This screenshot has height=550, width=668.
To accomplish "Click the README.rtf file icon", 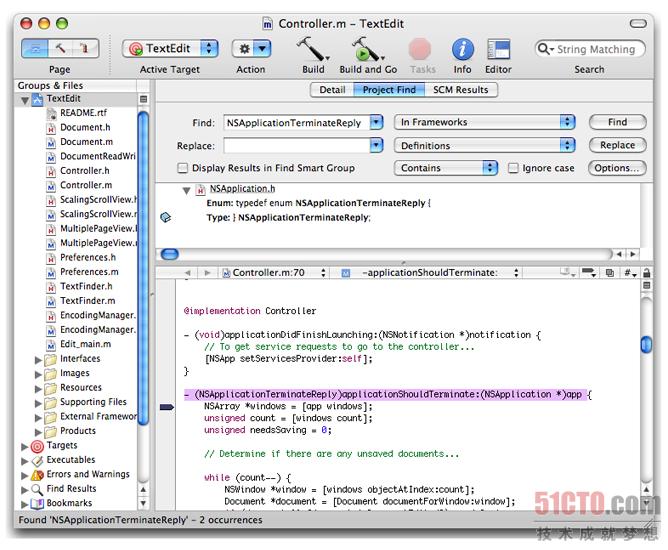I will [51, 113].
